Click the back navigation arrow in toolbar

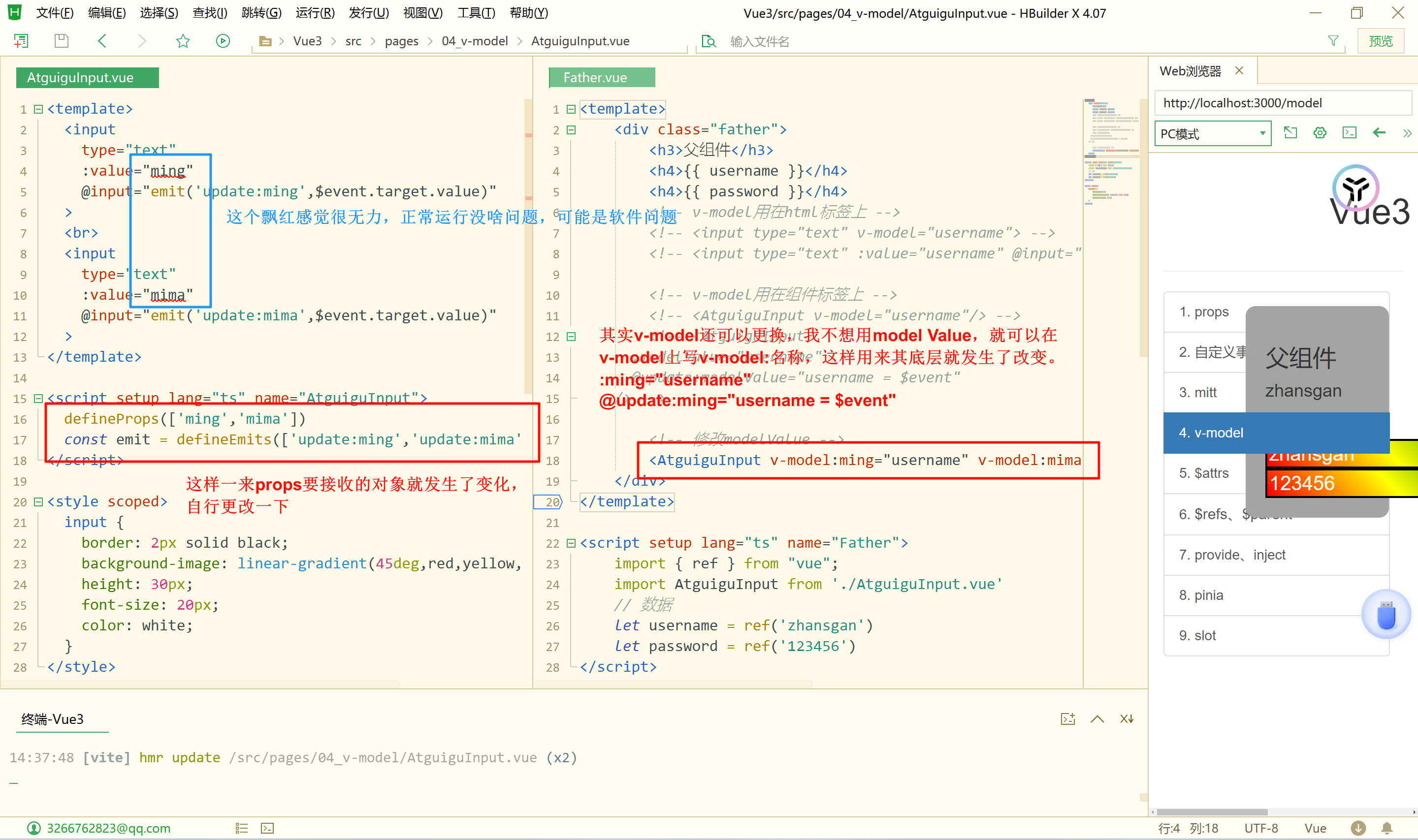(x=102, y=41)
